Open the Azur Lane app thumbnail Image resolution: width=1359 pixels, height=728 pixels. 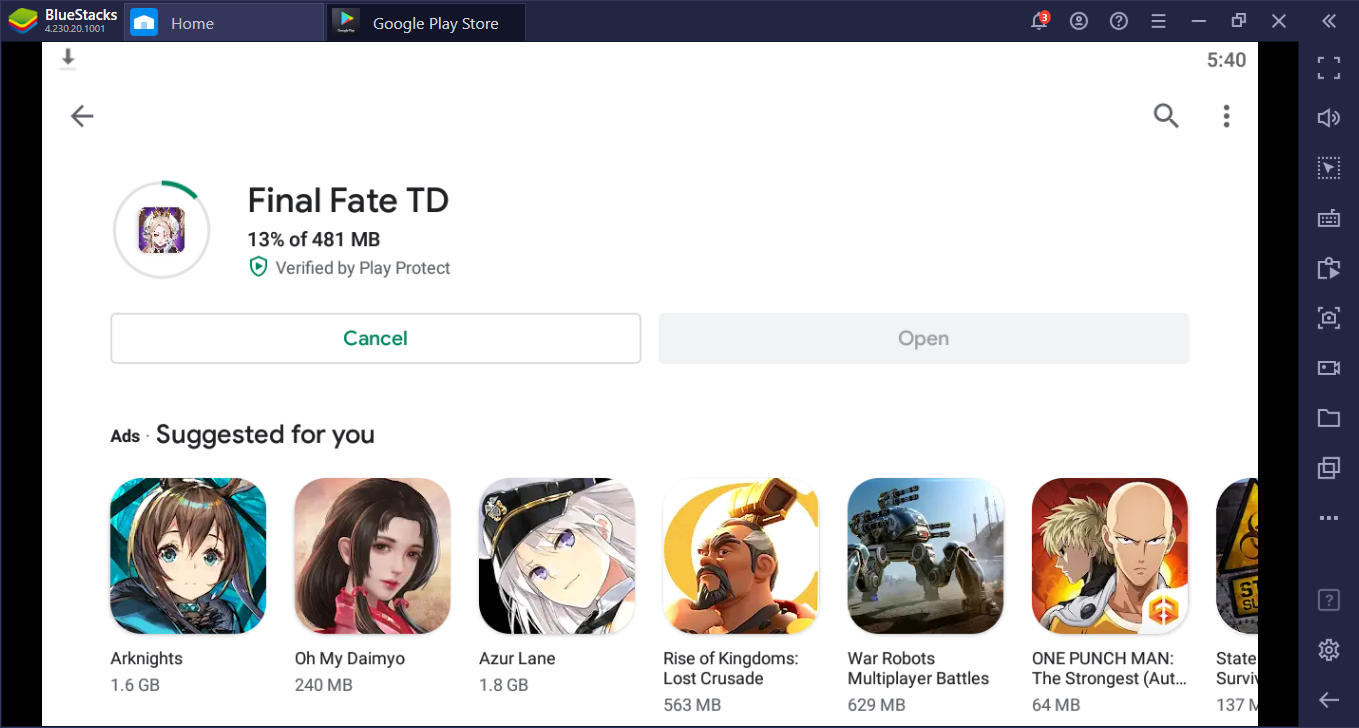(557, 556)
